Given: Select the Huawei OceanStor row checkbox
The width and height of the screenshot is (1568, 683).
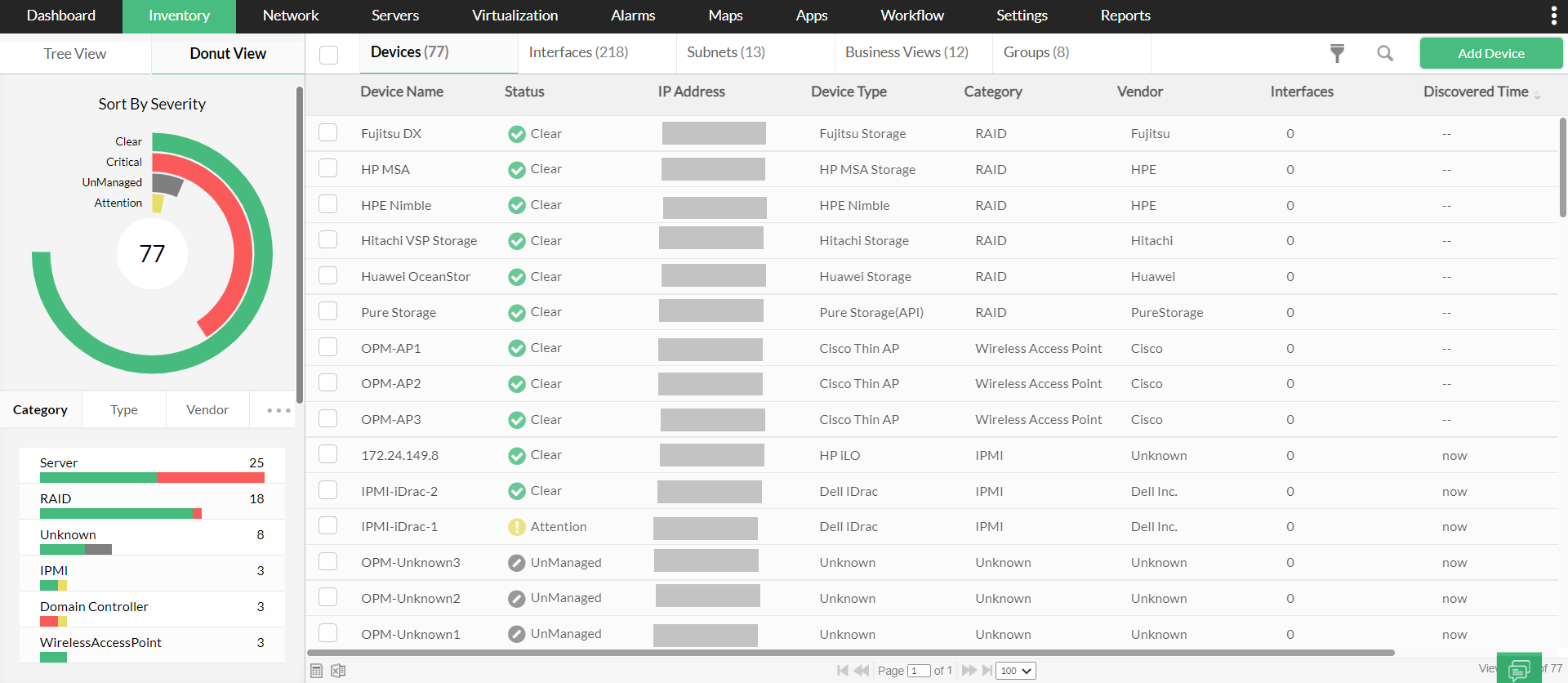Looking at the screenshot, I should pos(328,276).
